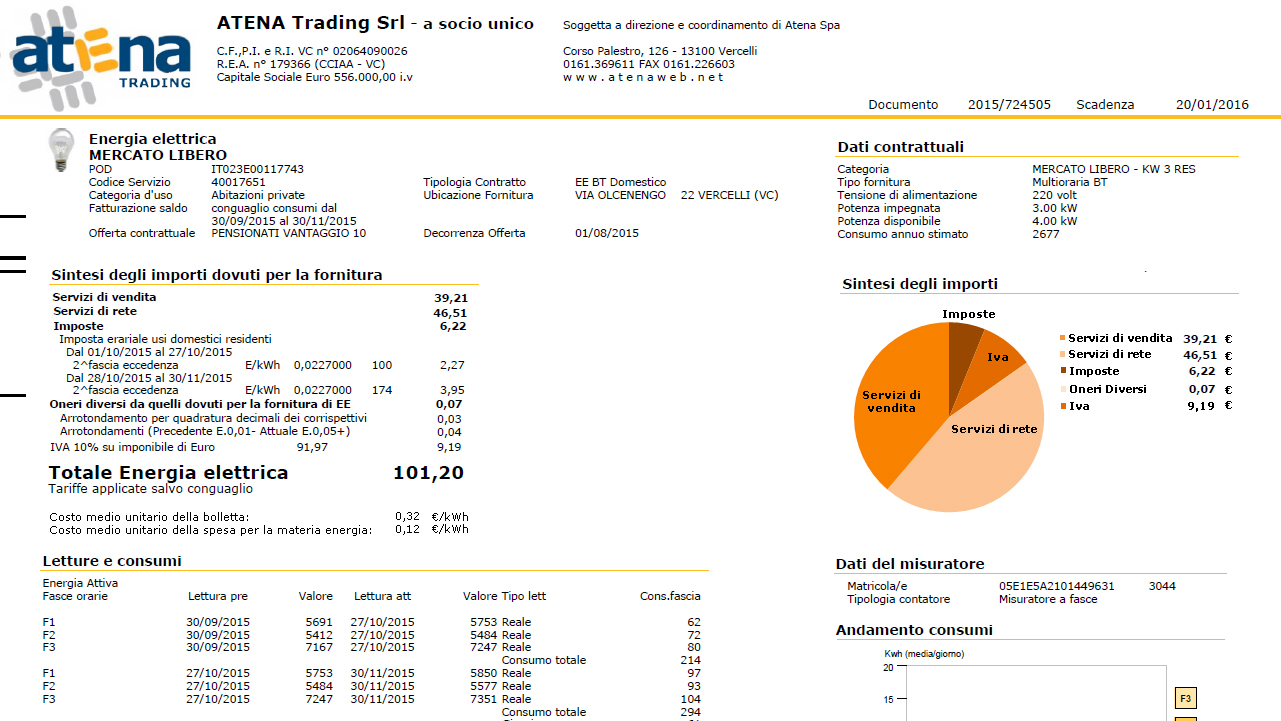This screenshot has height=721, width=1281.
Task: Click the Servizi di vendita amount 39,21 in summary table
Action: pyautogui.click(x=450, y=297)
